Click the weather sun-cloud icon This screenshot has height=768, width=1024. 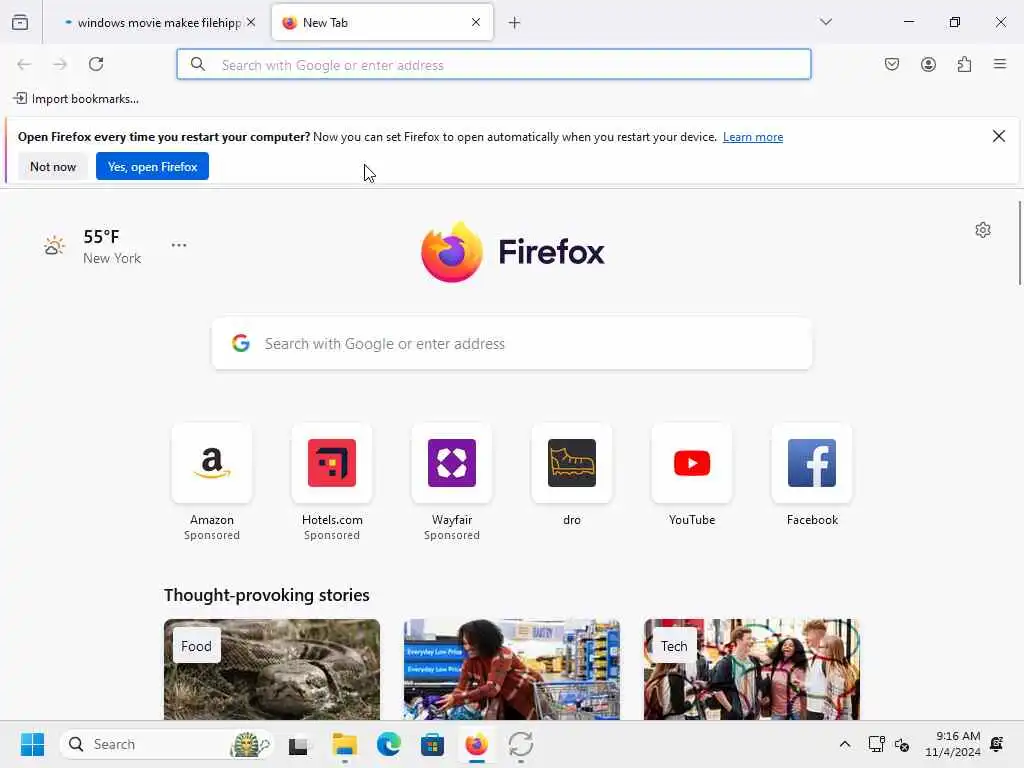point(54,246)
